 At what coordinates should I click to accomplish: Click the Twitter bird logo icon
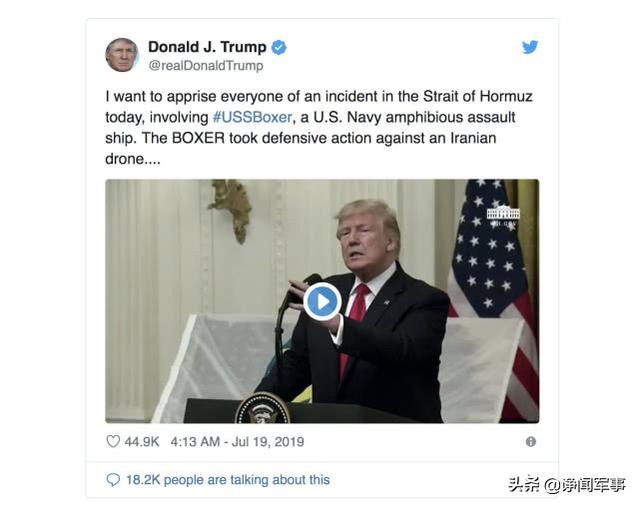tap(530, 47)
